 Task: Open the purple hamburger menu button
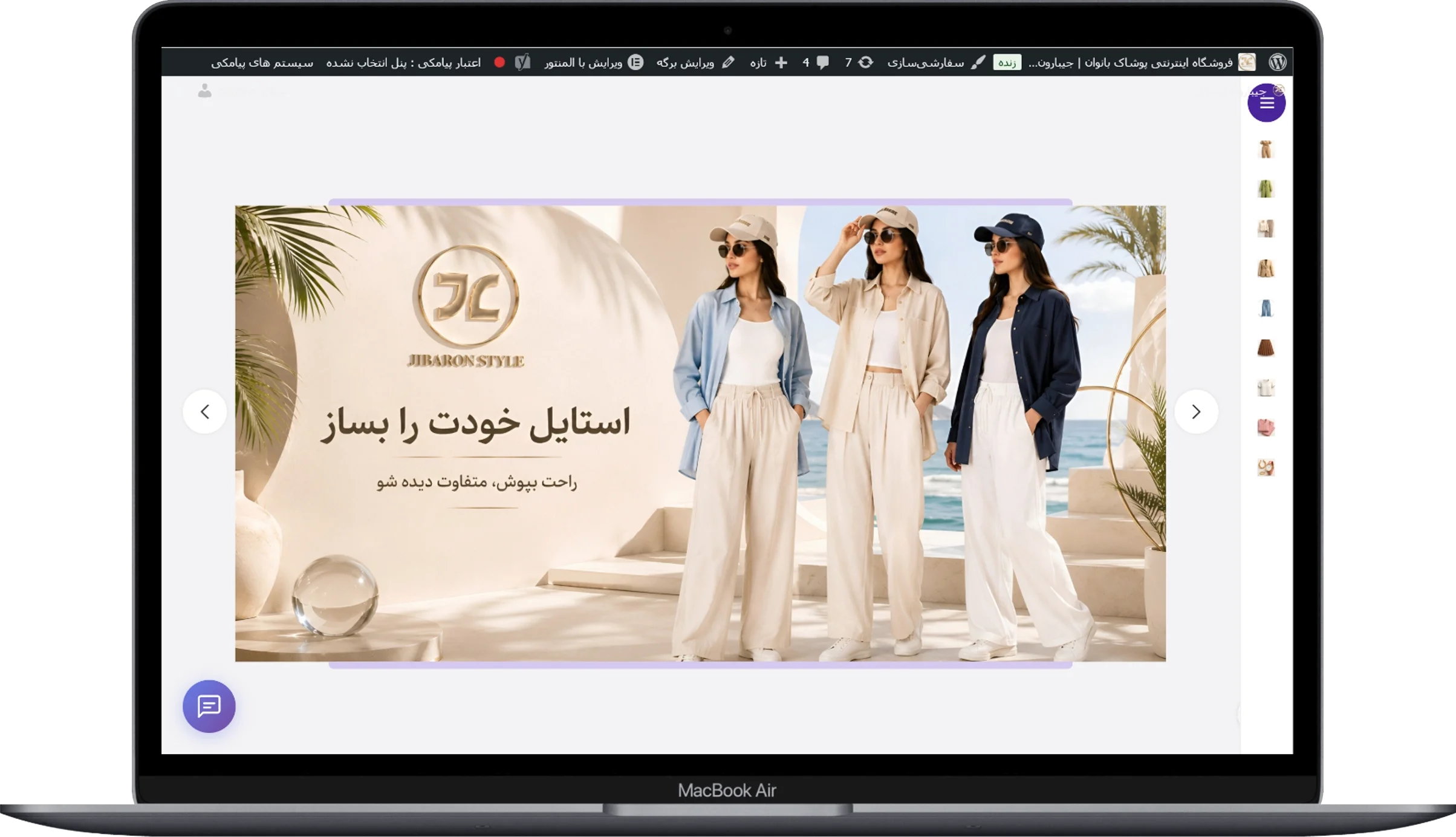[1266, 103]
